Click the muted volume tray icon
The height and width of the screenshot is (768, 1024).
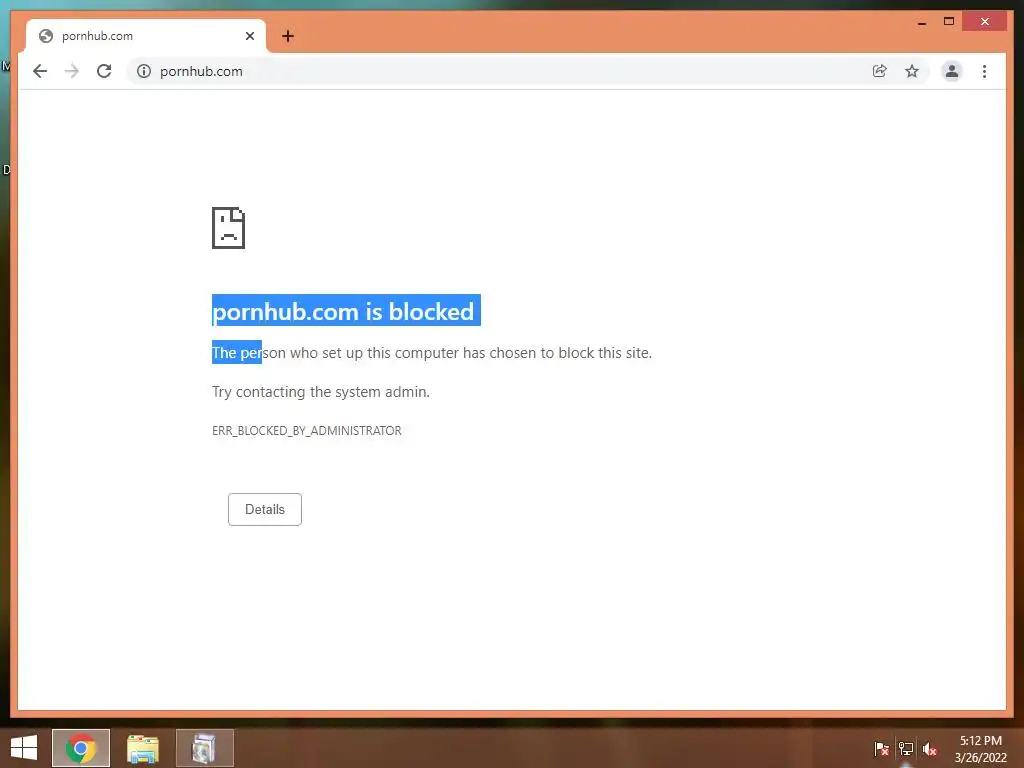coord(930,748)
